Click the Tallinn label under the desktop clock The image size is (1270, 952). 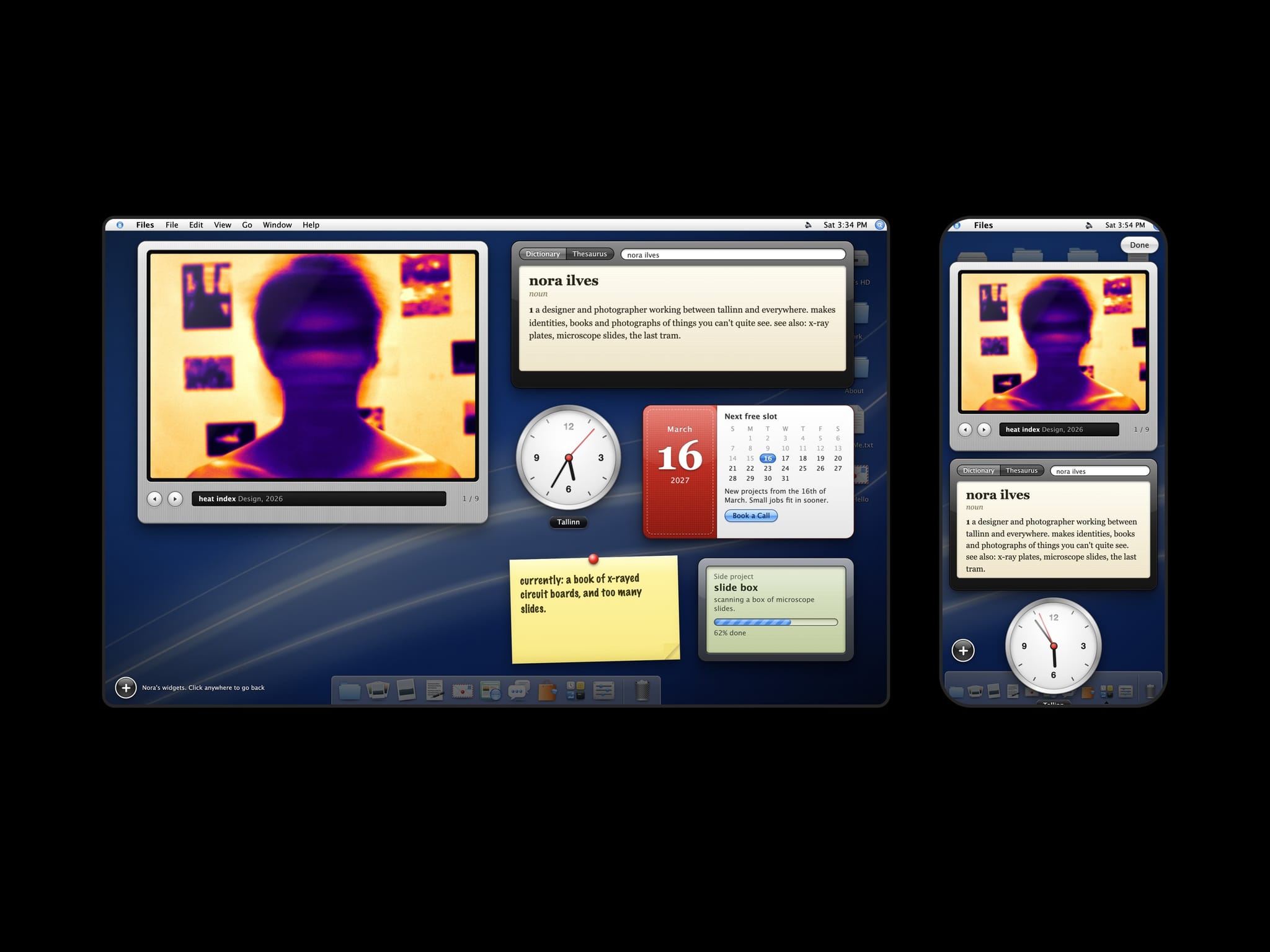click(568, 522)
